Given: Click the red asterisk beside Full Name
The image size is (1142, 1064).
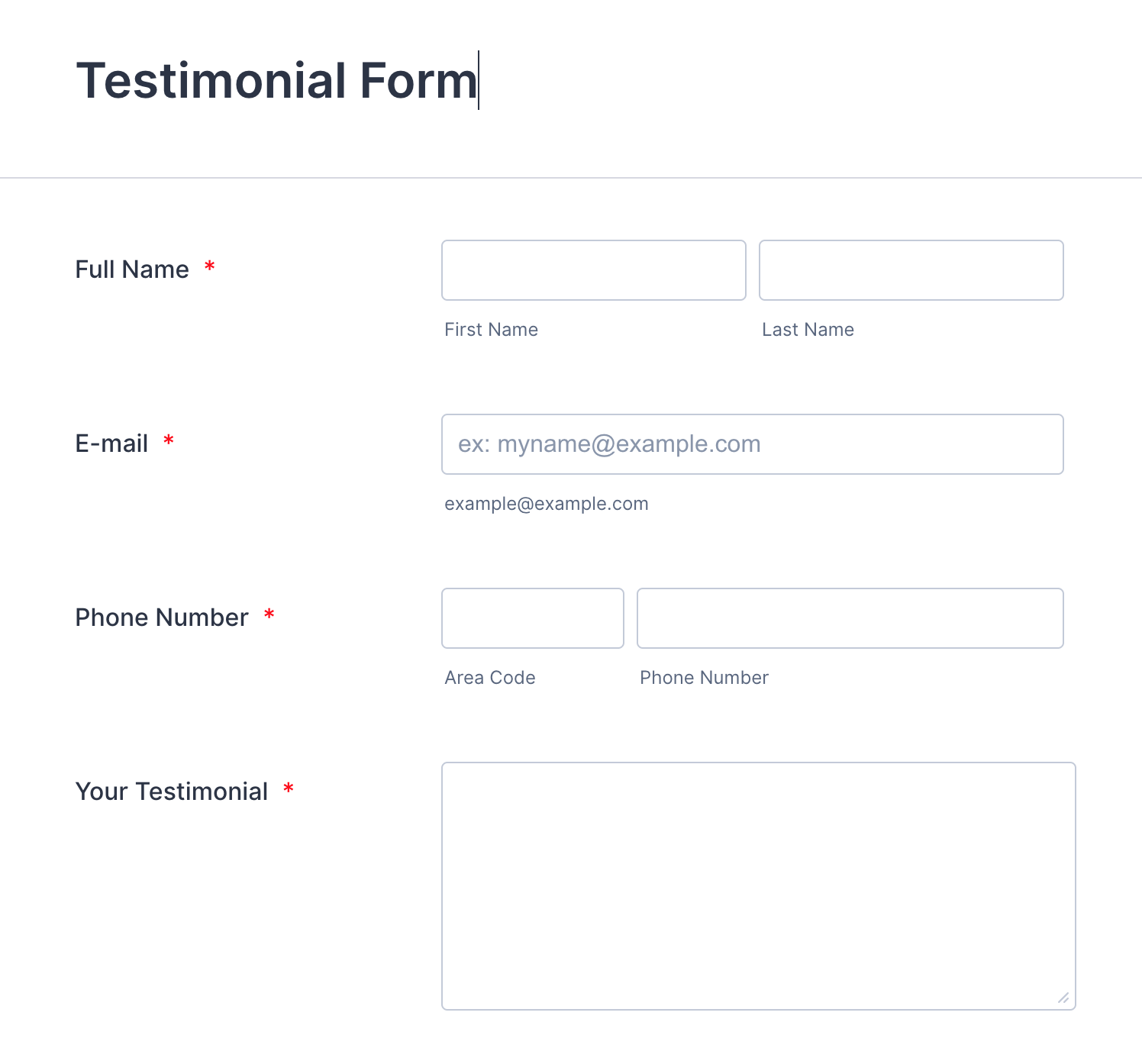Looking at the screenshot, I should click(210, 267).
